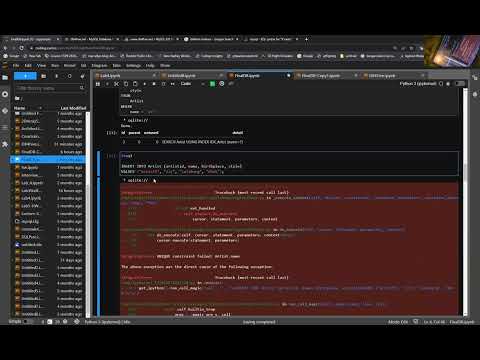The image size is (480, 360).
Task: Open the Run menu
Action: (x=55, y=66)
